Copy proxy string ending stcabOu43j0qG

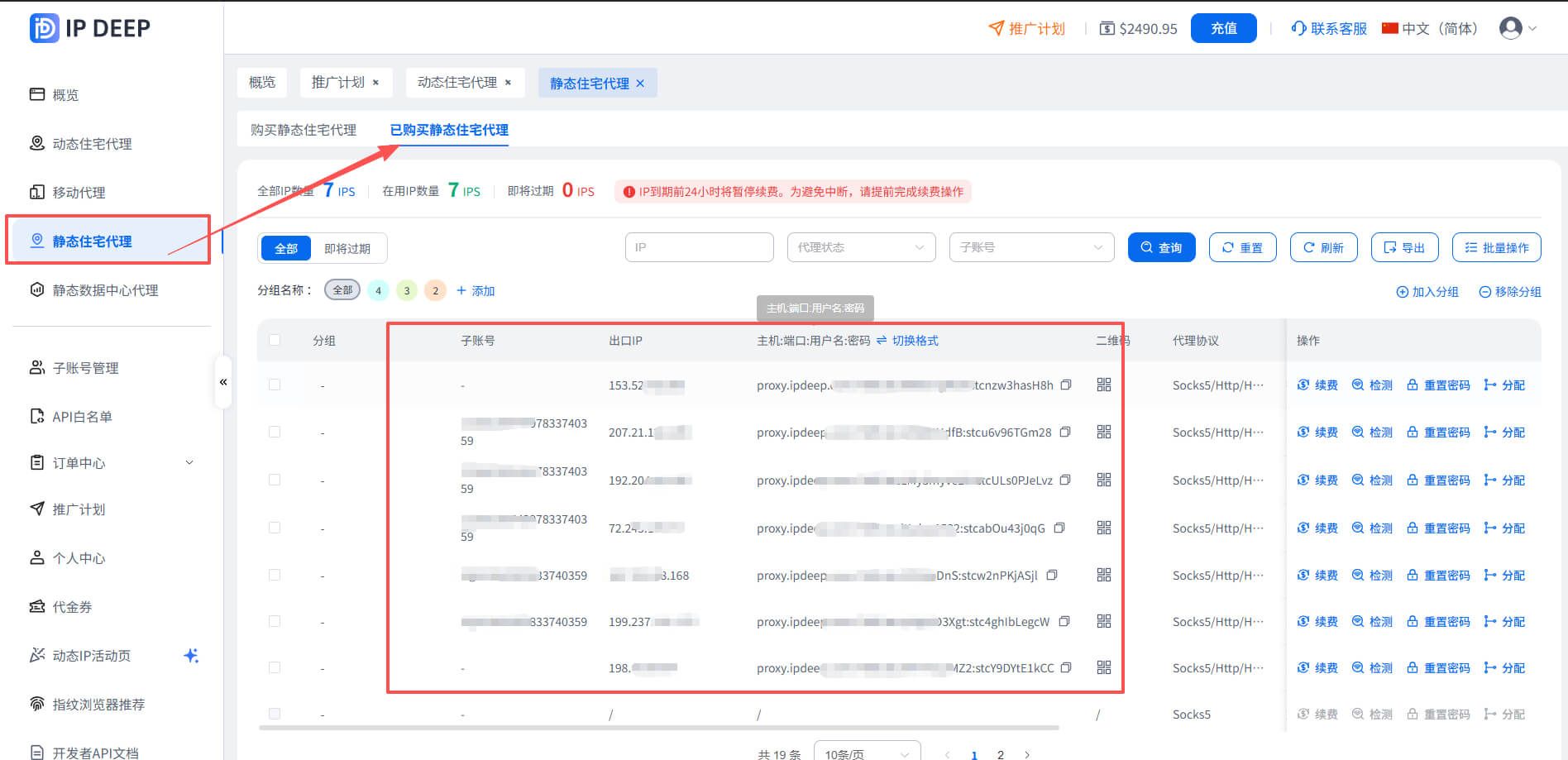(1059, 528)
